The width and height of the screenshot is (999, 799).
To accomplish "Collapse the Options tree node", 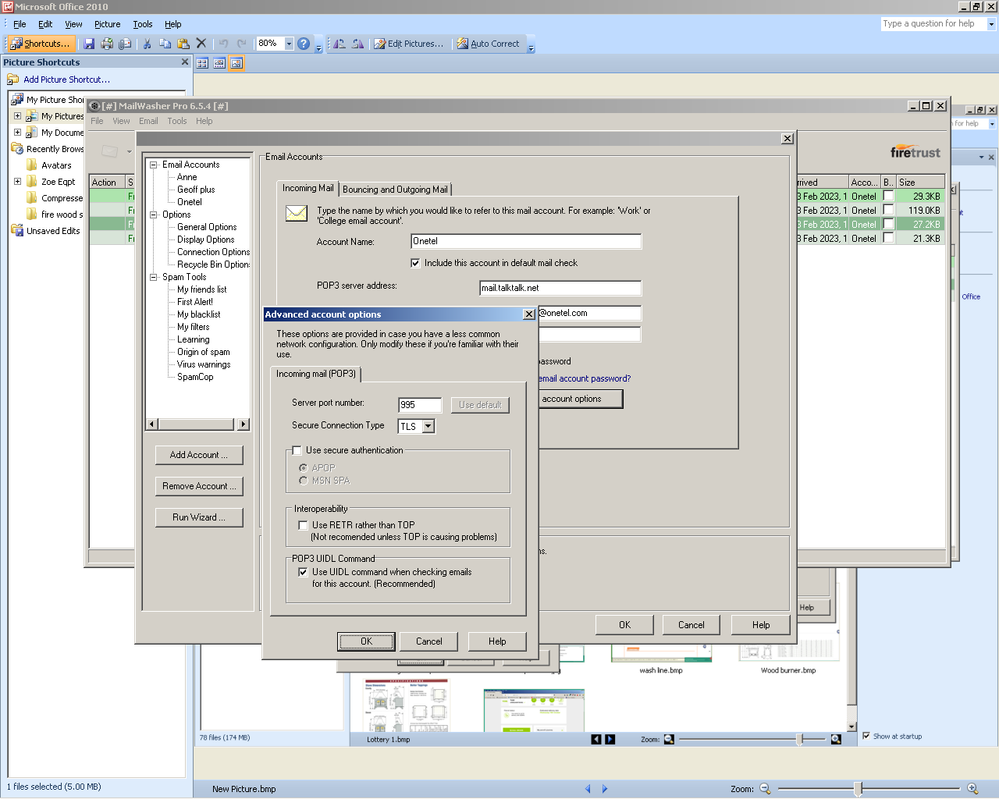I will point(154,215).
